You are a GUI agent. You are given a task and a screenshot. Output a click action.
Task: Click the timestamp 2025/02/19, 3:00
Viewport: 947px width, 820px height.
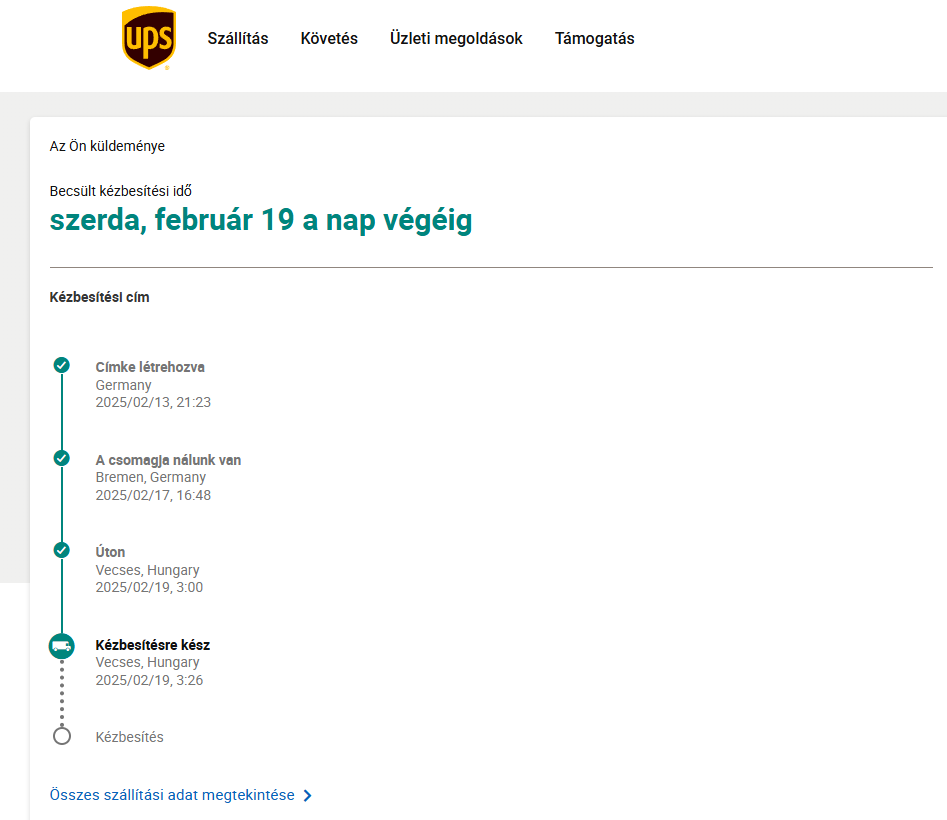pyautogui.click(x=149, y=587)
